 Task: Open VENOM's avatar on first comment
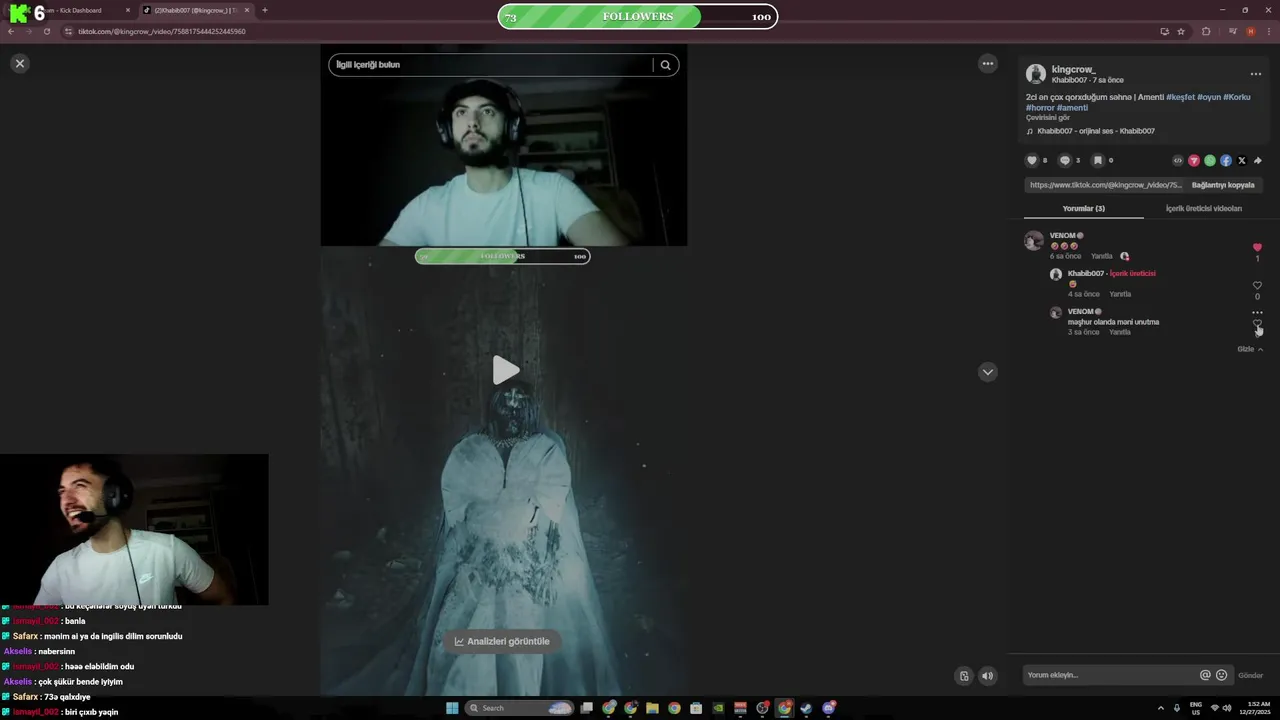click(x=1034, y=241)
